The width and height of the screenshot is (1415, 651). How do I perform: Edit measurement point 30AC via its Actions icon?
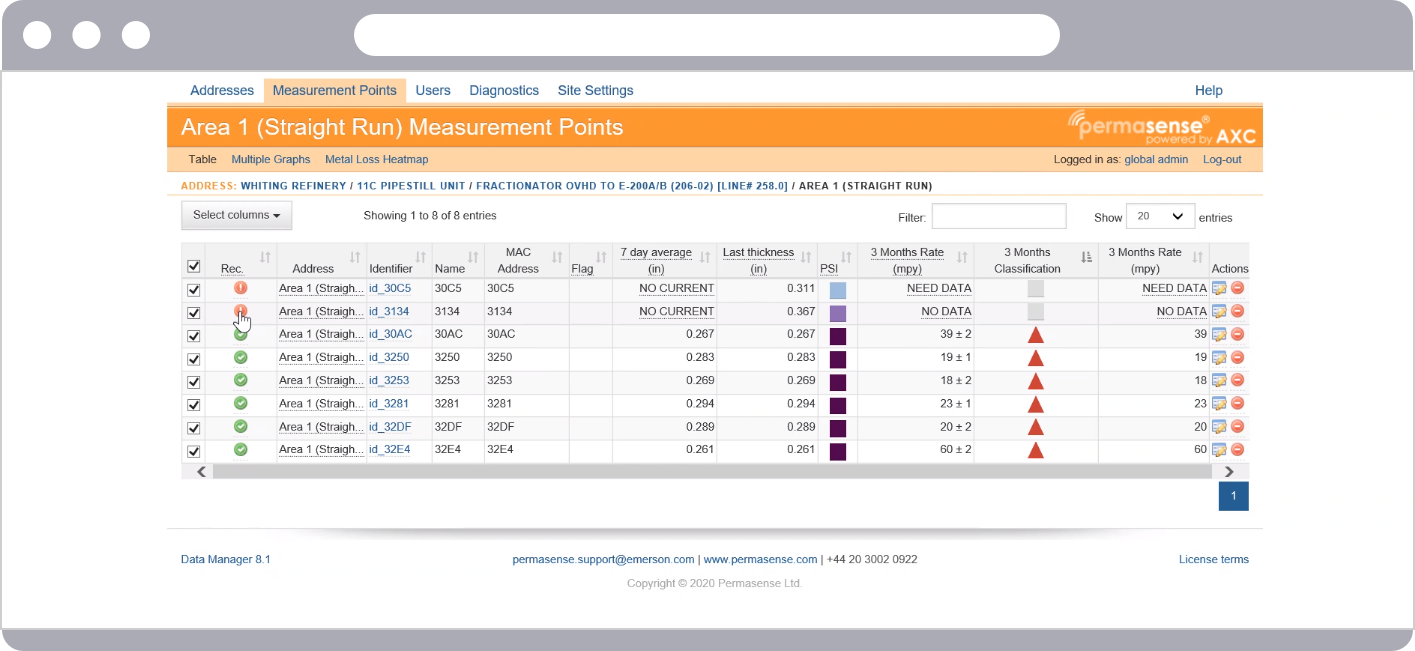(x=1219, y=334)
